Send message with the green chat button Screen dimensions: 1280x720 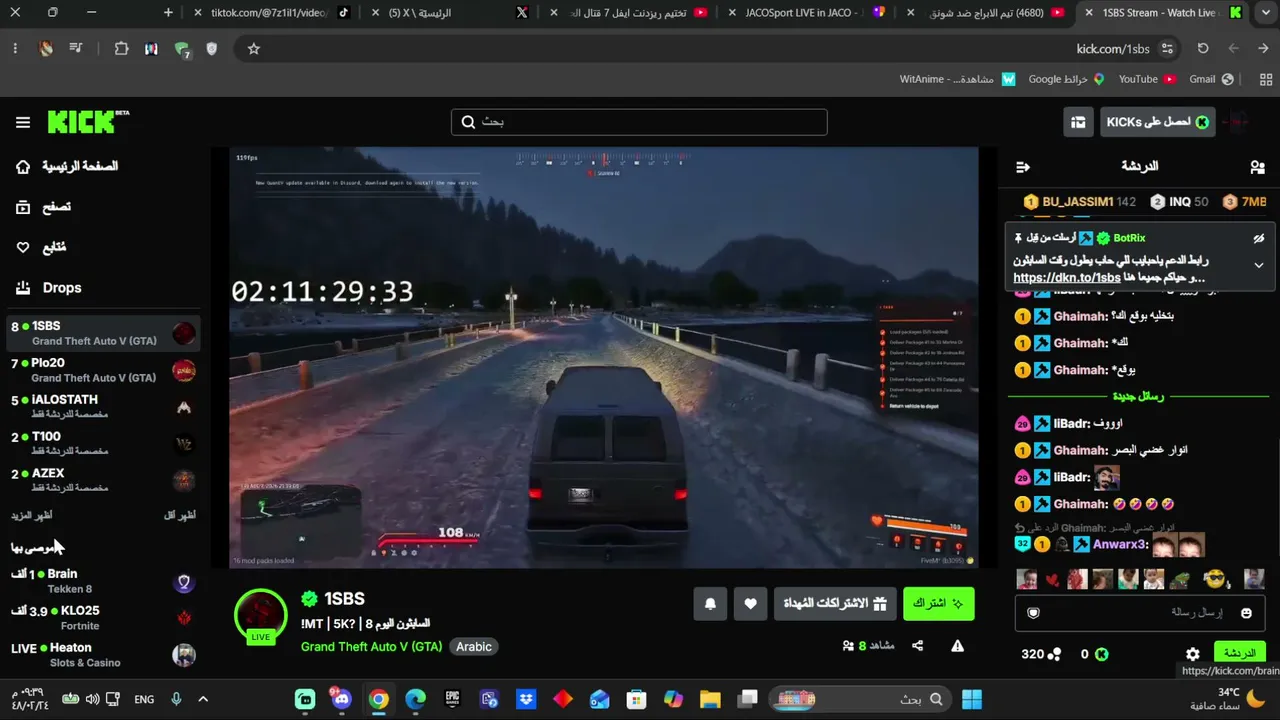tap(1239, 653)
